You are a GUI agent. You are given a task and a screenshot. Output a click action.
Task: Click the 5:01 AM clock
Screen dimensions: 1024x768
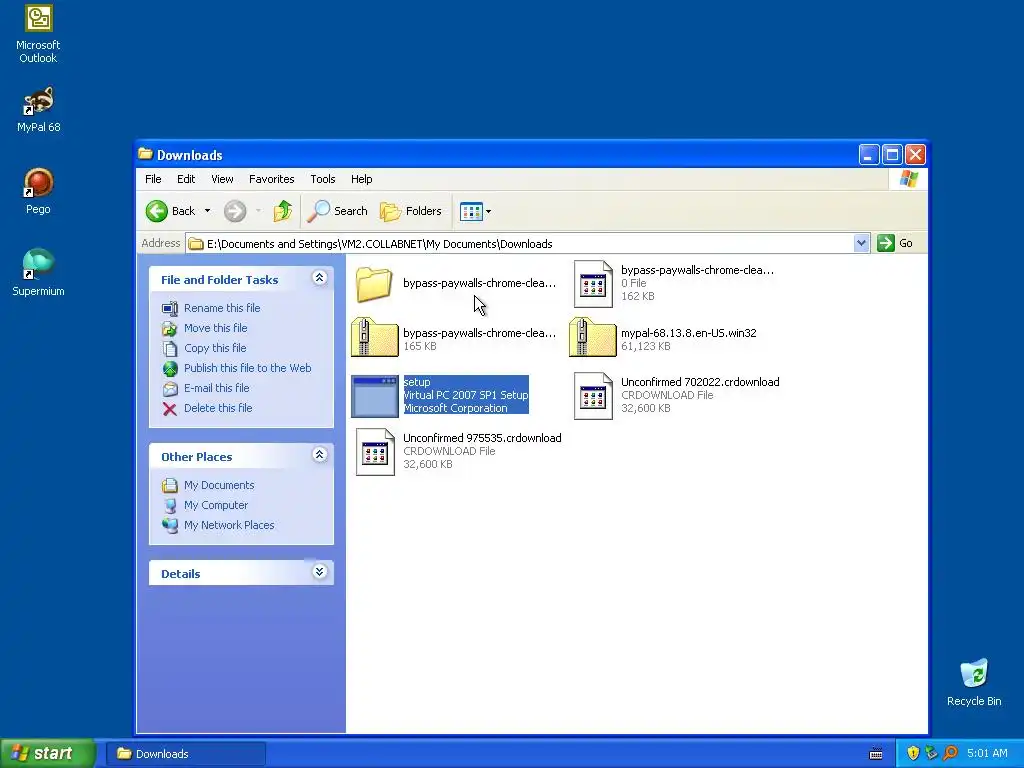(x=987, y=754)
